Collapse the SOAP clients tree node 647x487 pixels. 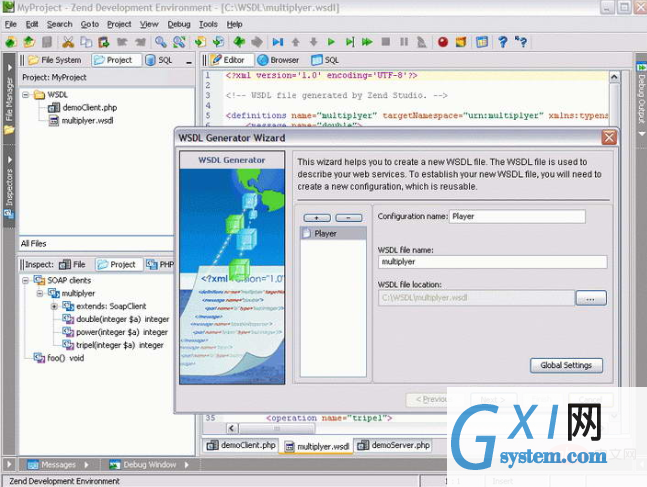[26, 281]
